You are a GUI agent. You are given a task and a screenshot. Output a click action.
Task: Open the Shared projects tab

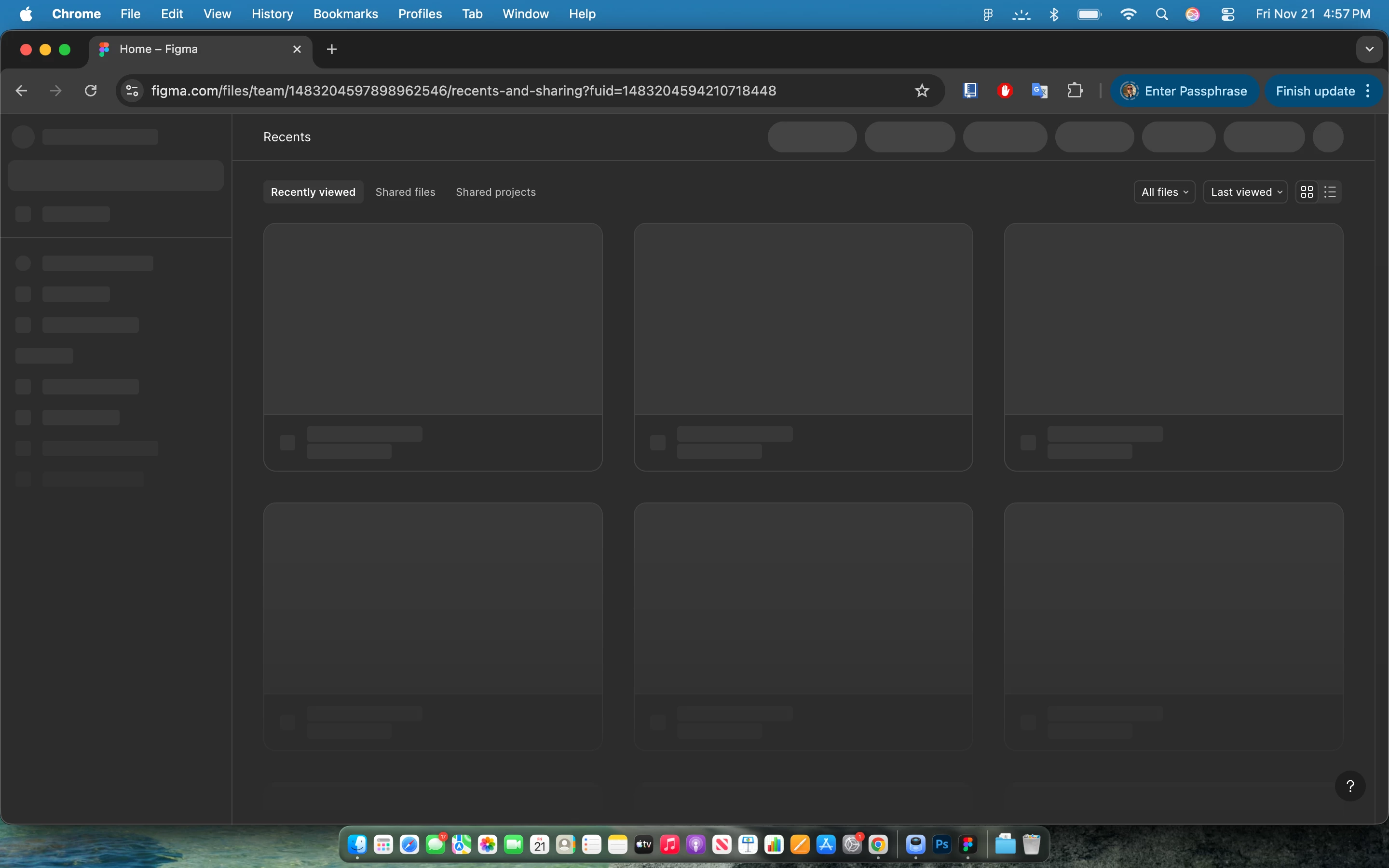click(495, 192)
